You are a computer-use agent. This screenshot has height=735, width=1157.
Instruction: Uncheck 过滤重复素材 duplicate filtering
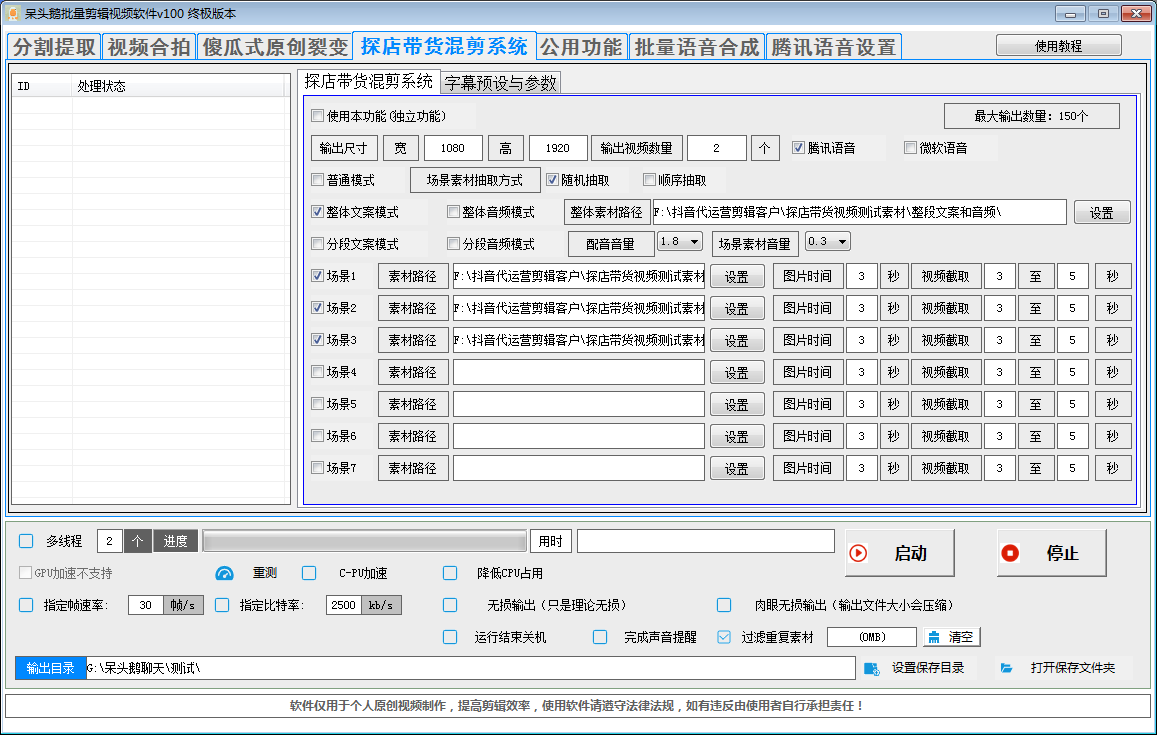[x=723, y=637]
